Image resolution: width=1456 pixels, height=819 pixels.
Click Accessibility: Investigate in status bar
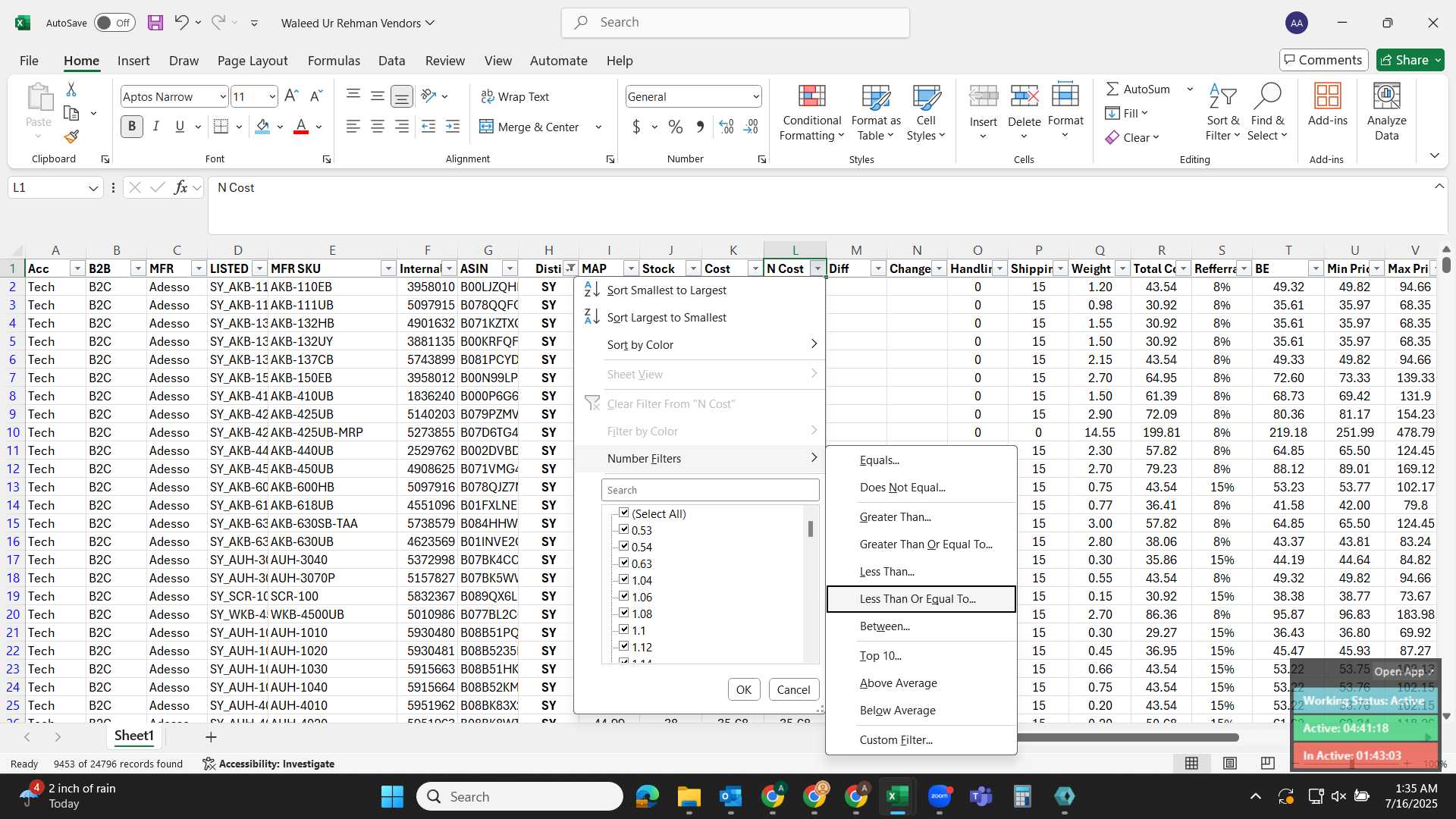point(268,764)
